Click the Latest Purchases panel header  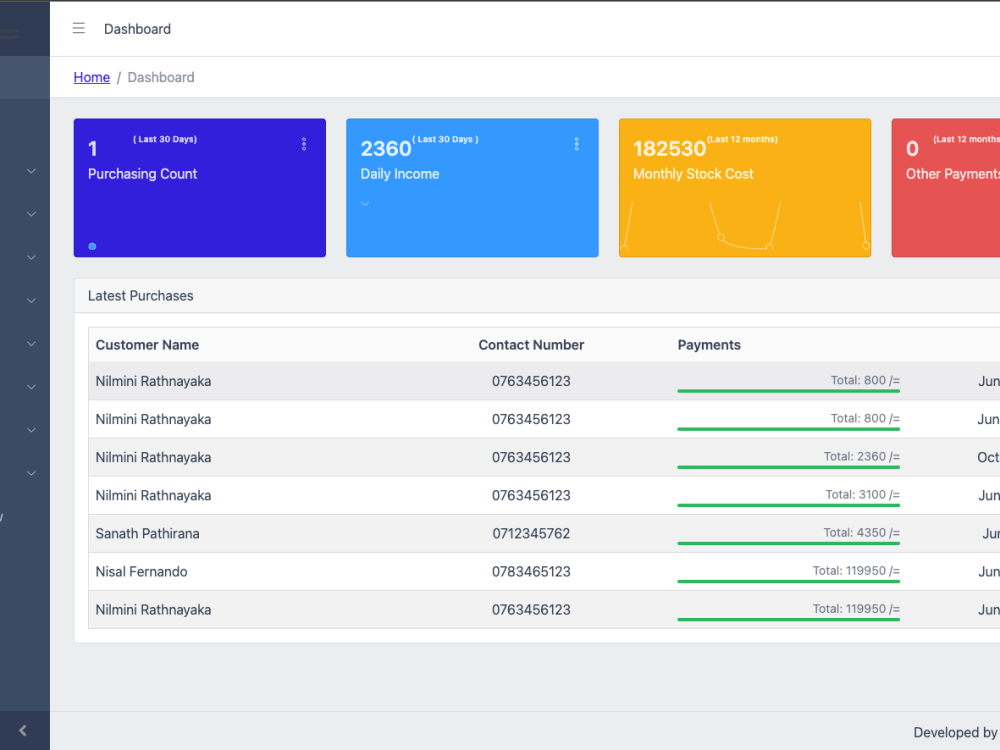(537, 296)
